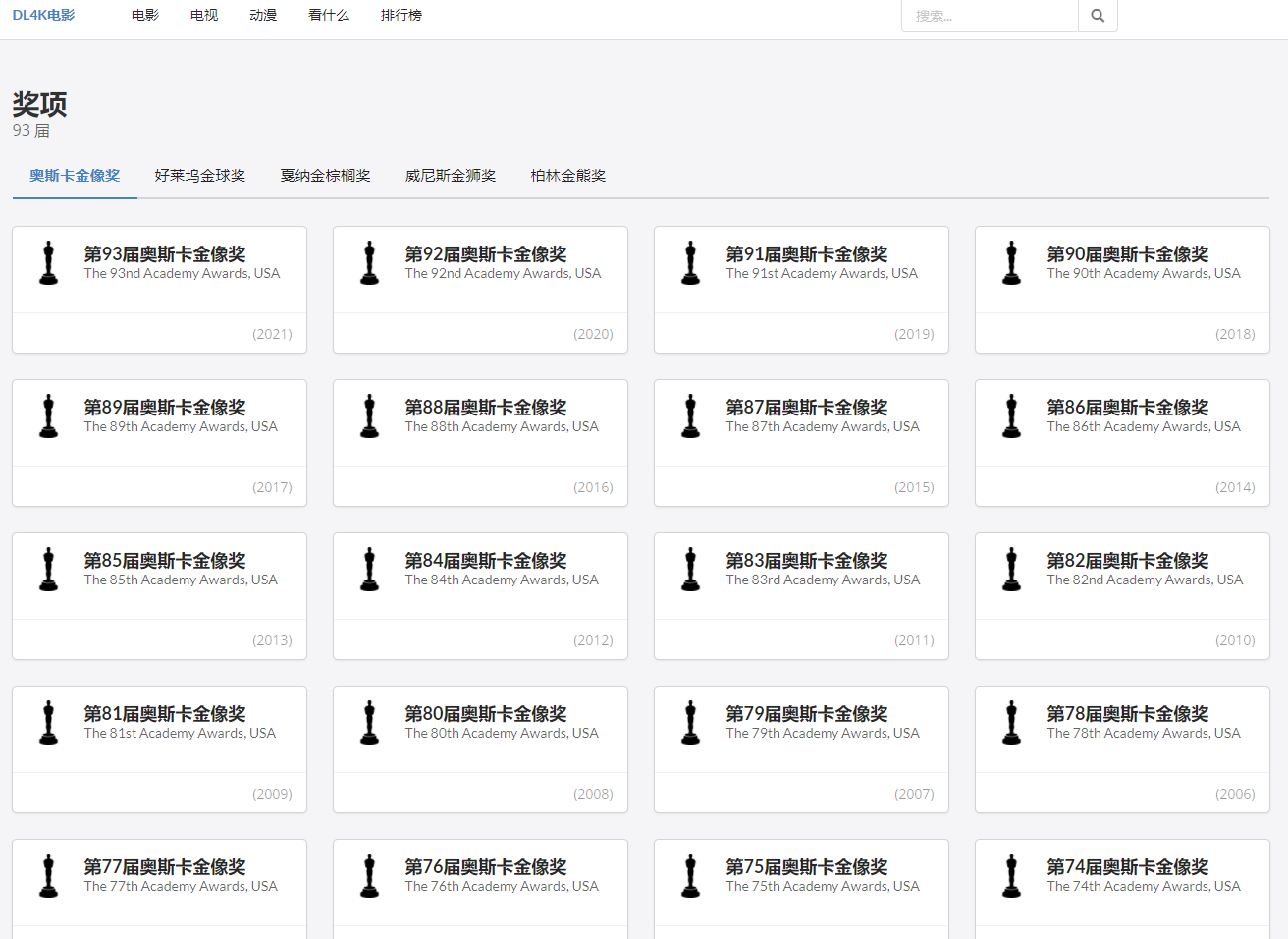Click Oscar statuette icon for 第79届奥斯卡金像奖
Image resolution: width=1288 pixels, height=939 pixels.
tap(690, 723)
